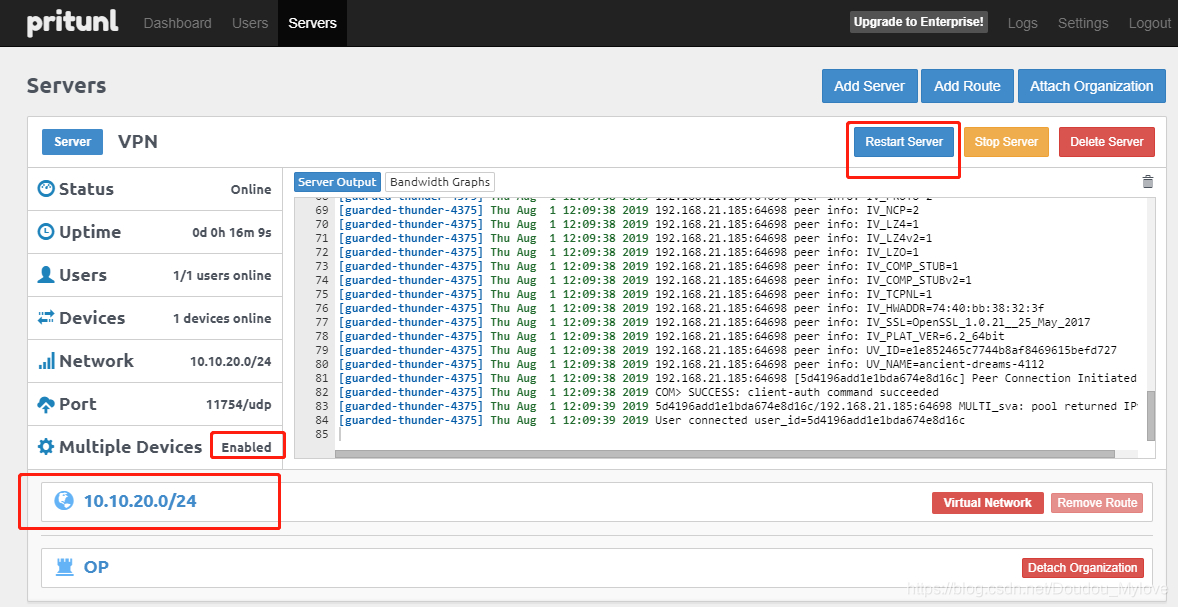This screenshot has height=607, width=1178.
Task: Click the Virtual Network label button
Action: tap(987, 503)
